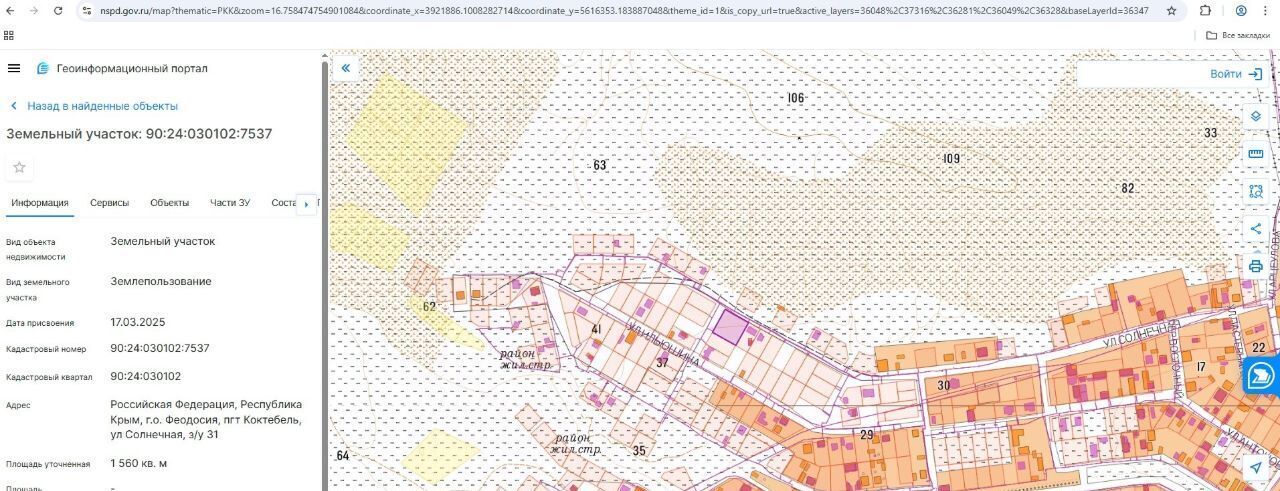Switch to the Сервисы tab
The width and height of the screenshot is (1280, 491).
click(110, 203)
